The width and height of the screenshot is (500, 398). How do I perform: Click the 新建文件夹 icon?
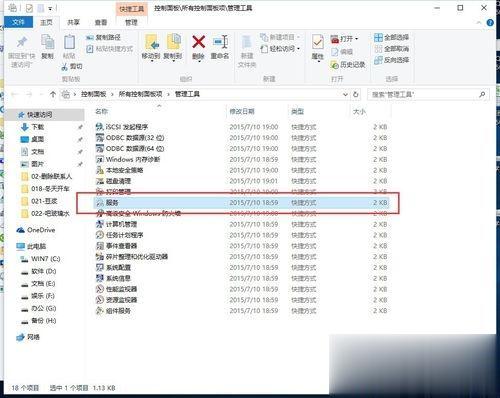click(247, 42)
